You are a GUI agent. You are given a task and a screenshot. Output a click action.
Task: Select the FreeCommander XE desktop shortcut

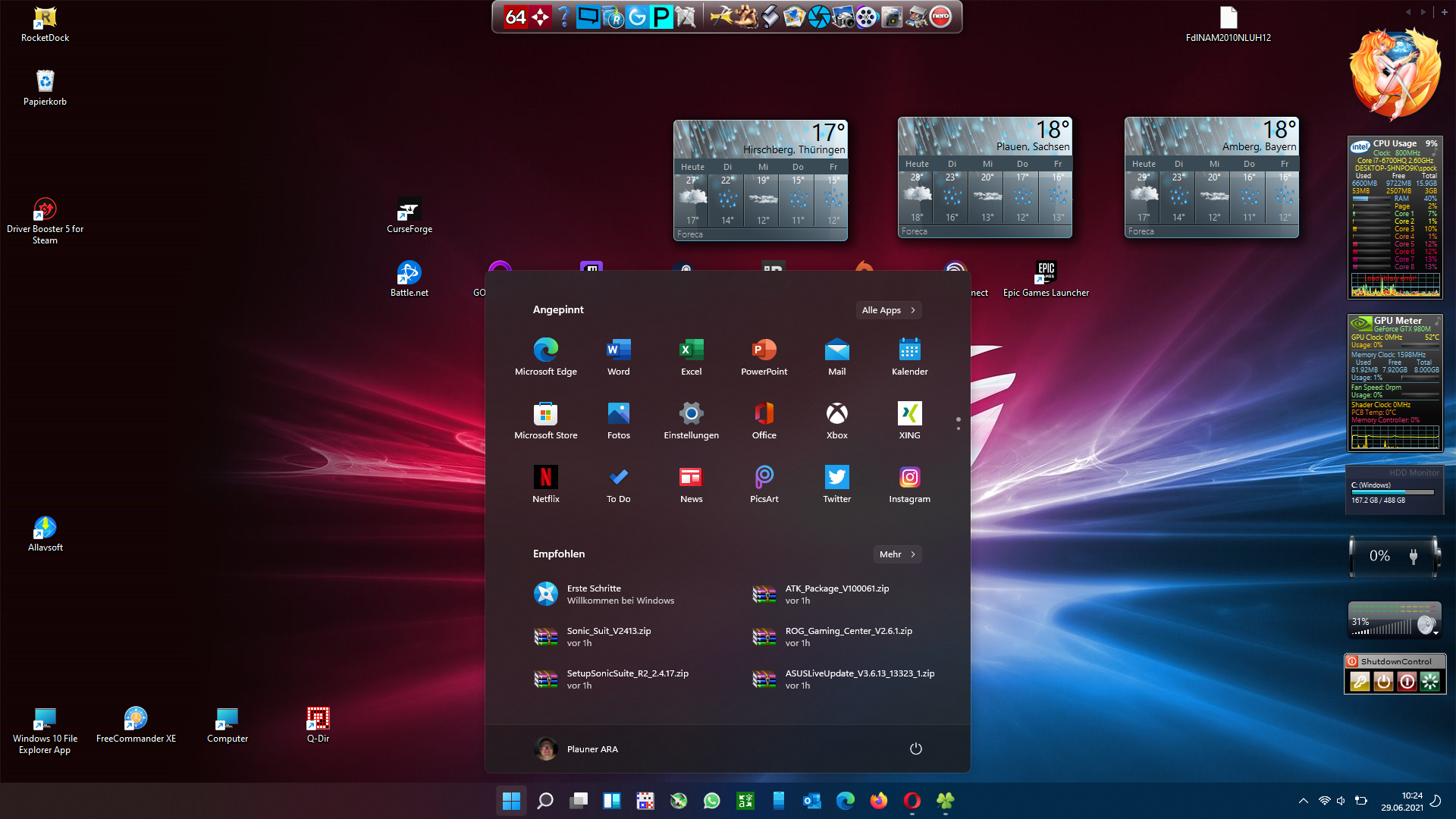point(136,725)
